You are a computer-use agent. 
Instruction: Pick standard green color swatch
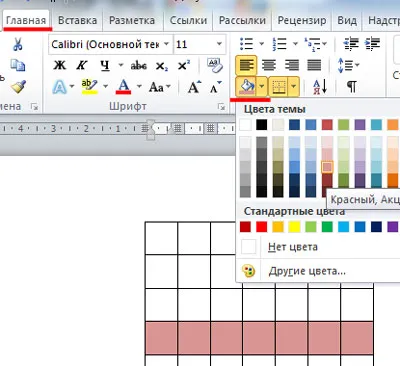click(327, 227)
